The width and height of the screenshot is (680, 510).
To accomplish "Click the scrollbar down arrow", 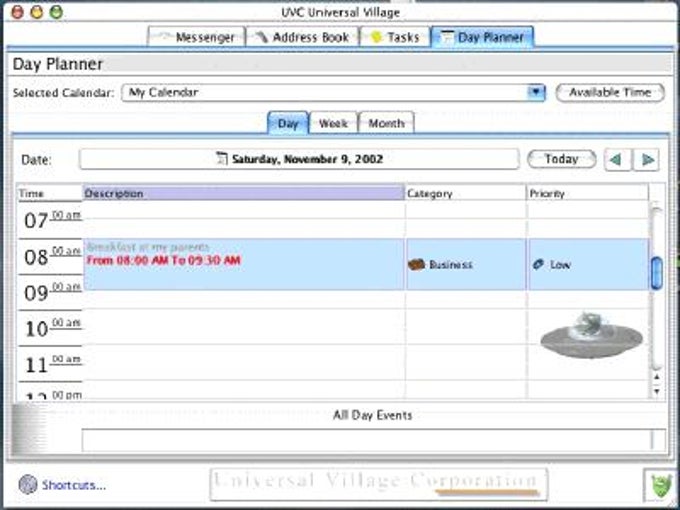I will (x=657, y=391).
